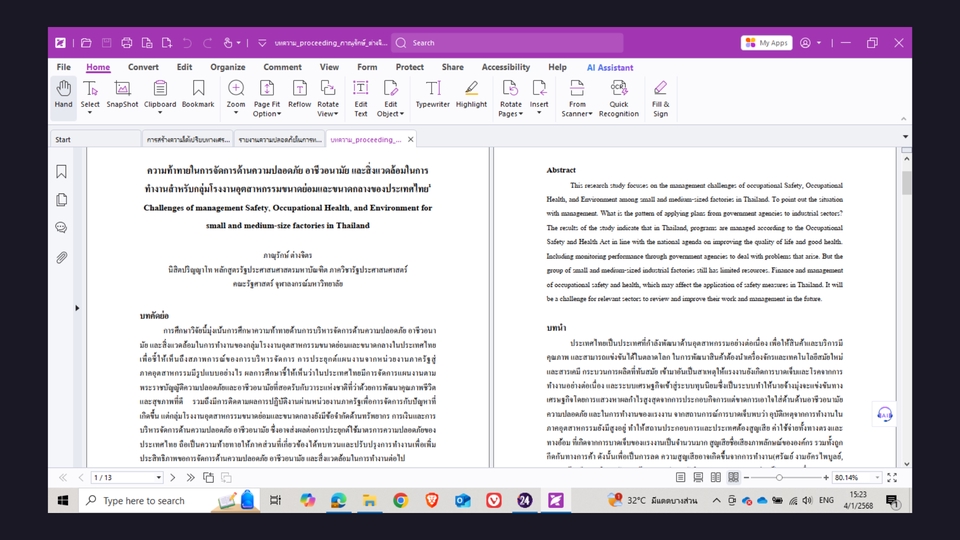Switch to the Start document tab
This screenshot has width=960, height=540.
(95, 140)
